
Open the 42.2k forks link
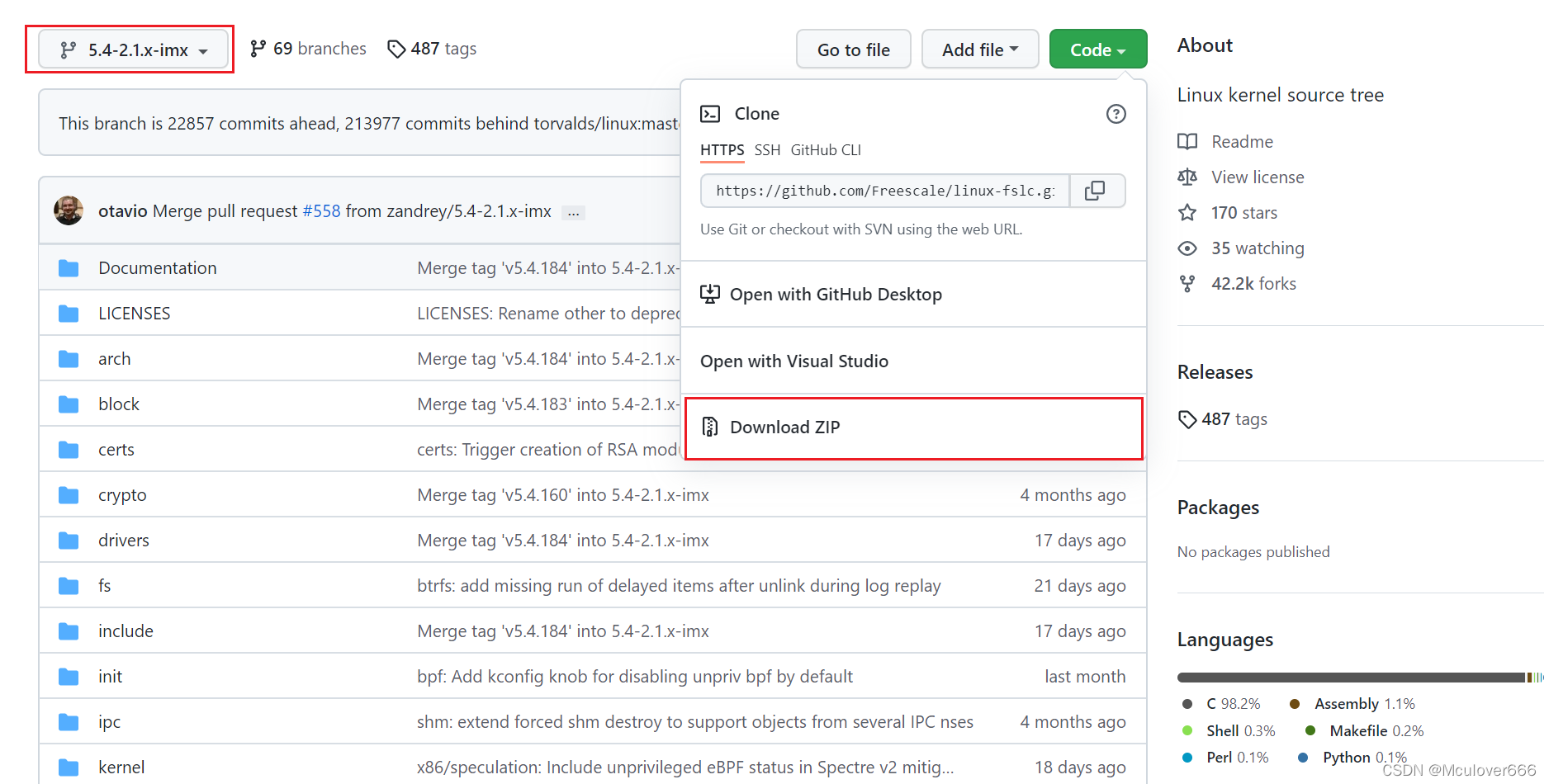[1253, 284]
